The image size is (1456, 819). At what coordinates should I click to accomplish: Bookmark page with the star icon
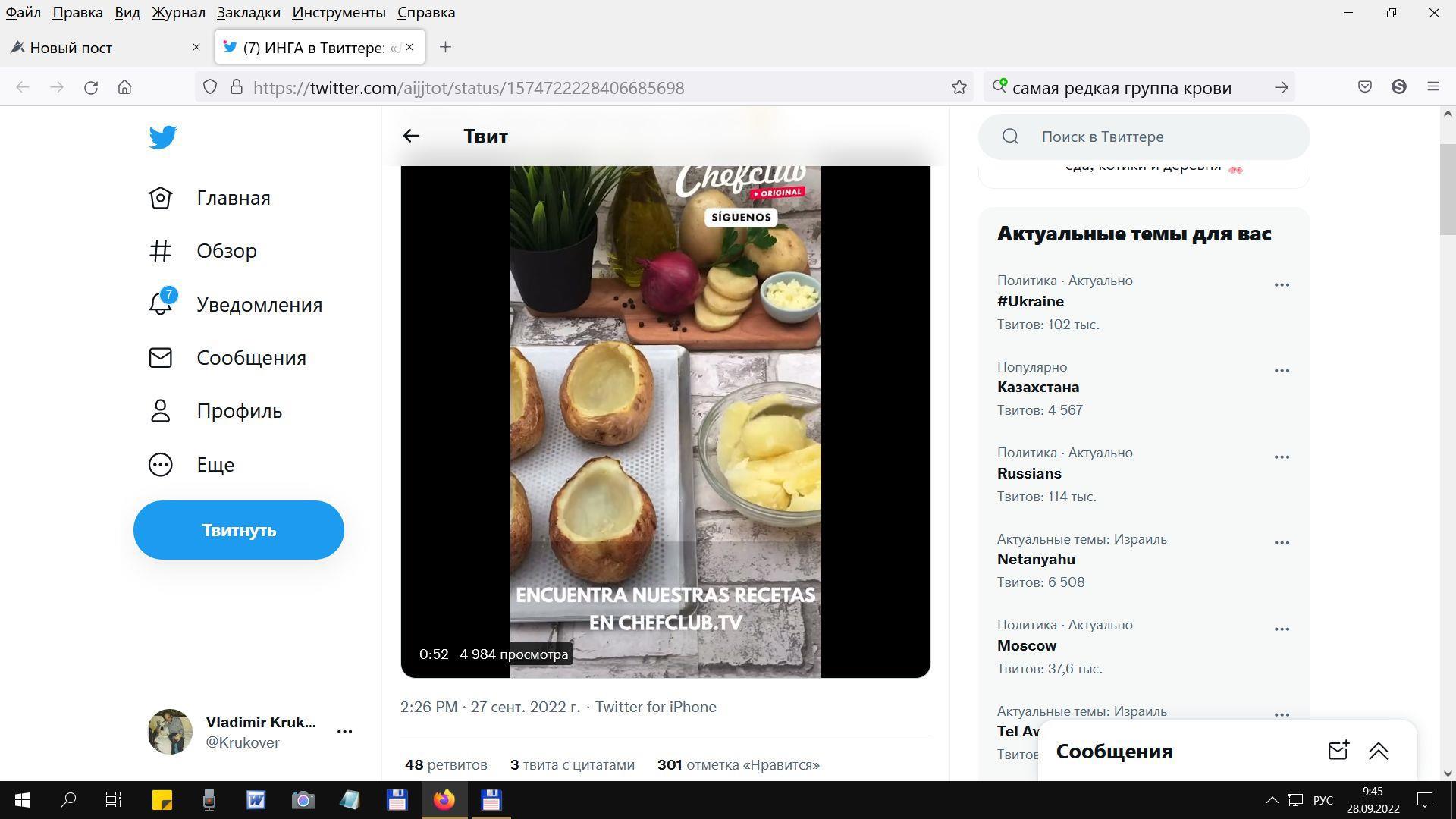point(959,87)
